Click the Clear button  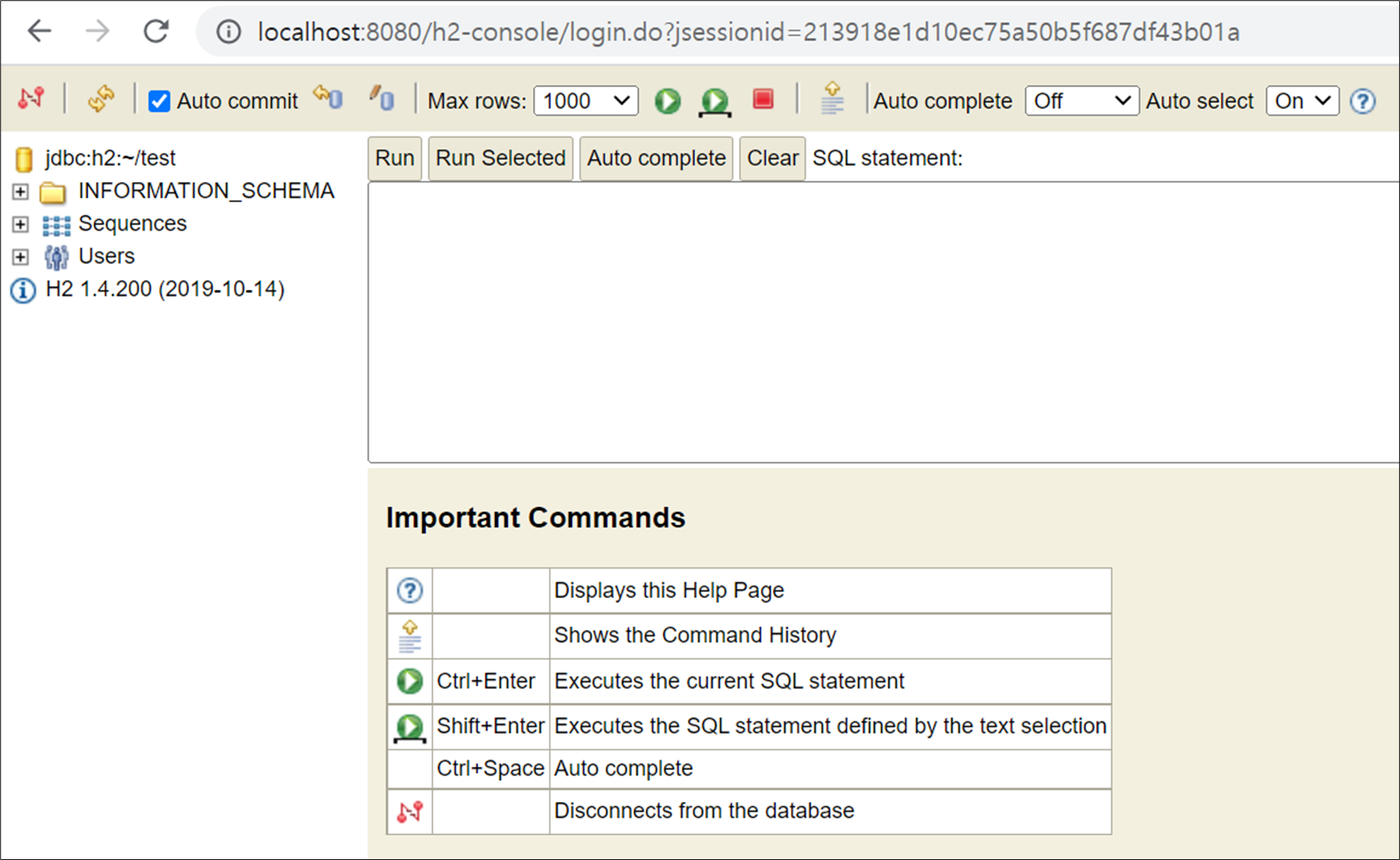coord(772,158)
